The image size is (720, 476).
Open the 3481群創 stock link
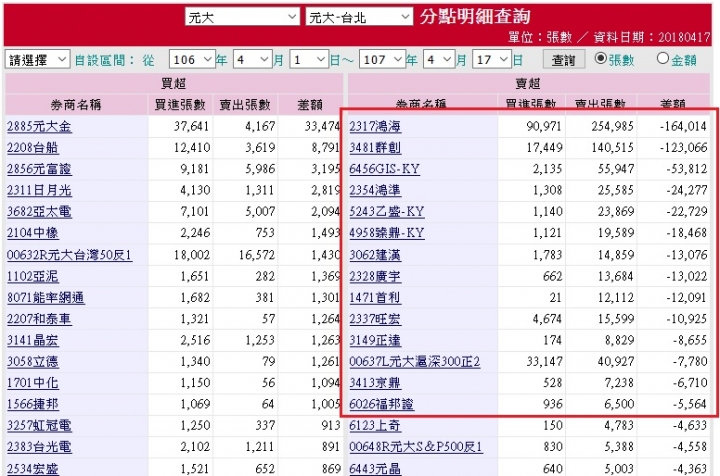(x=375, y=148)
